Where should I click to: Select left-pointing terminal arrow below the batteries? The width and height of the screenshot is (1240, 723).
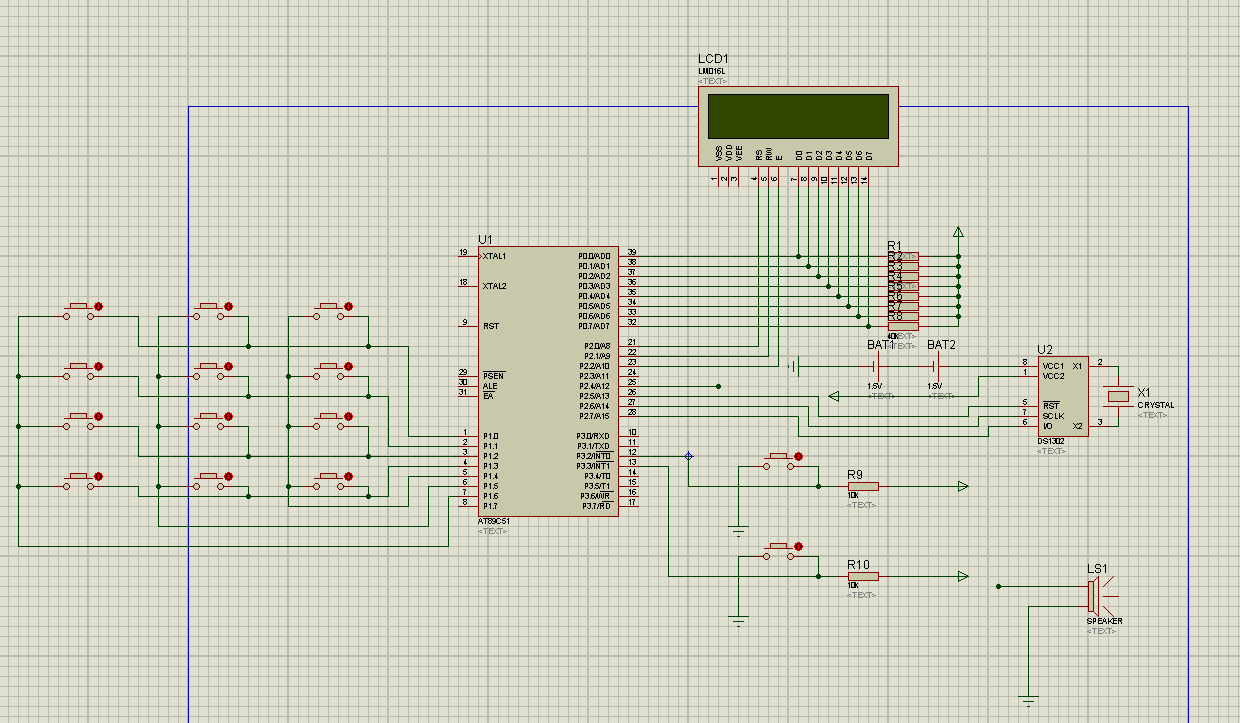pyautogui.click(x=836, y=396)
